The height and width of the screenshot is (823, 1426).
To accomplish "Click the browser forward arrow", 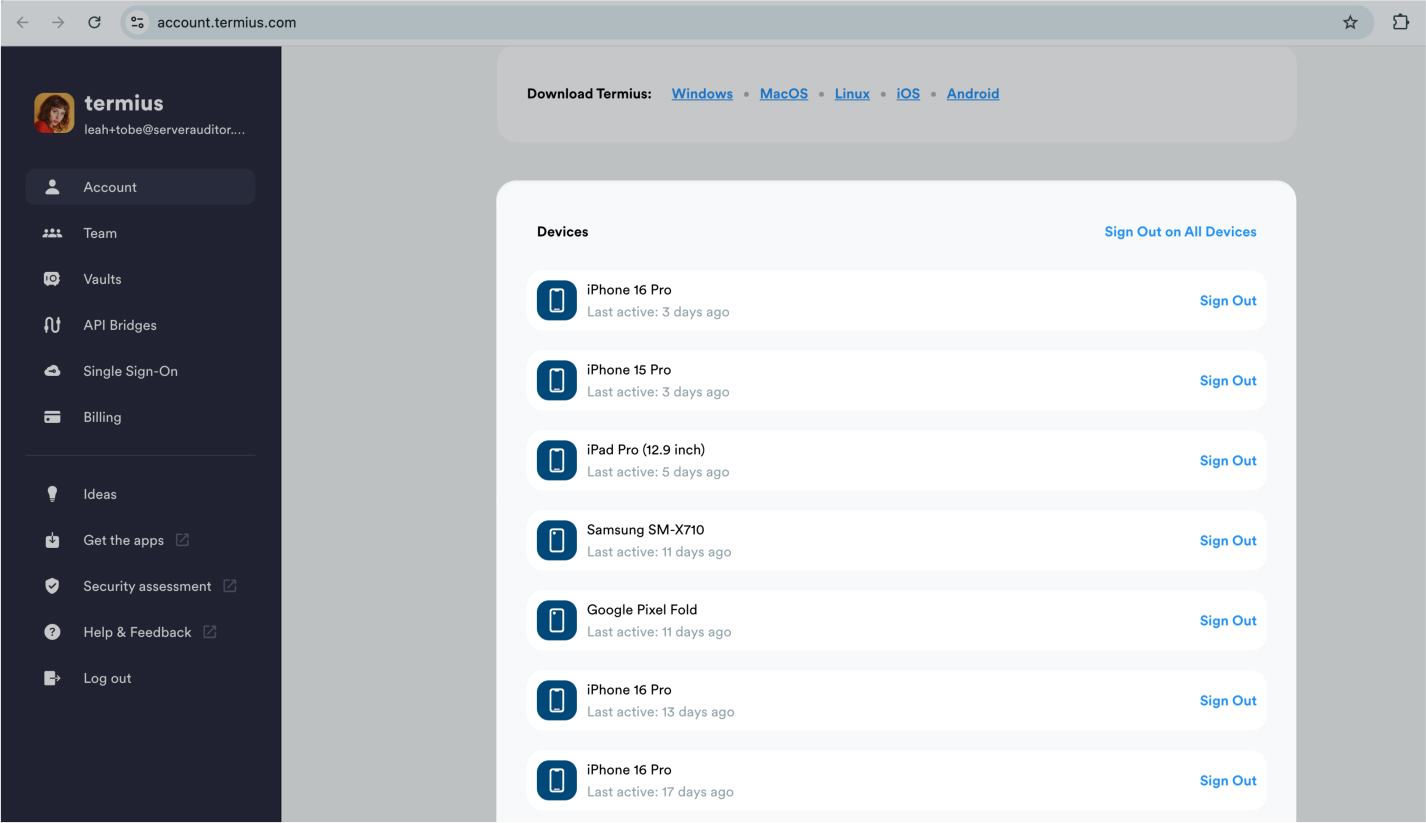I will coord(58,22).
